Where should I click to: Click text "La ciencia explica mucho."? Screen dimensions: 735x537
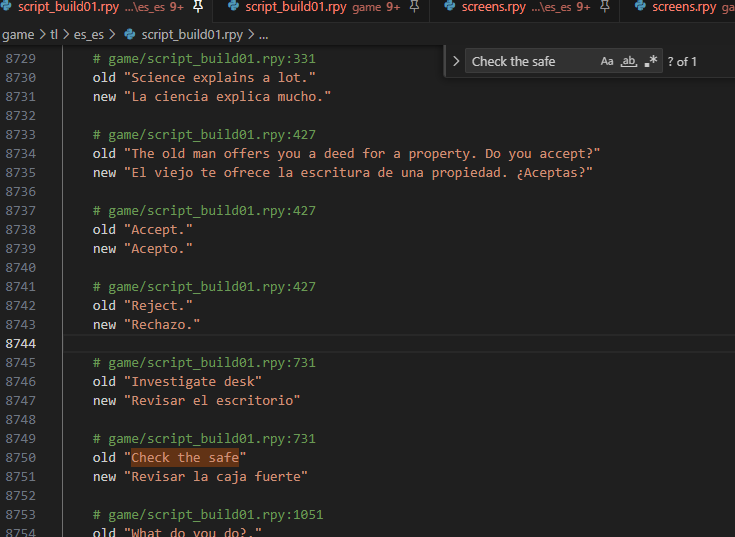(228, 97)
